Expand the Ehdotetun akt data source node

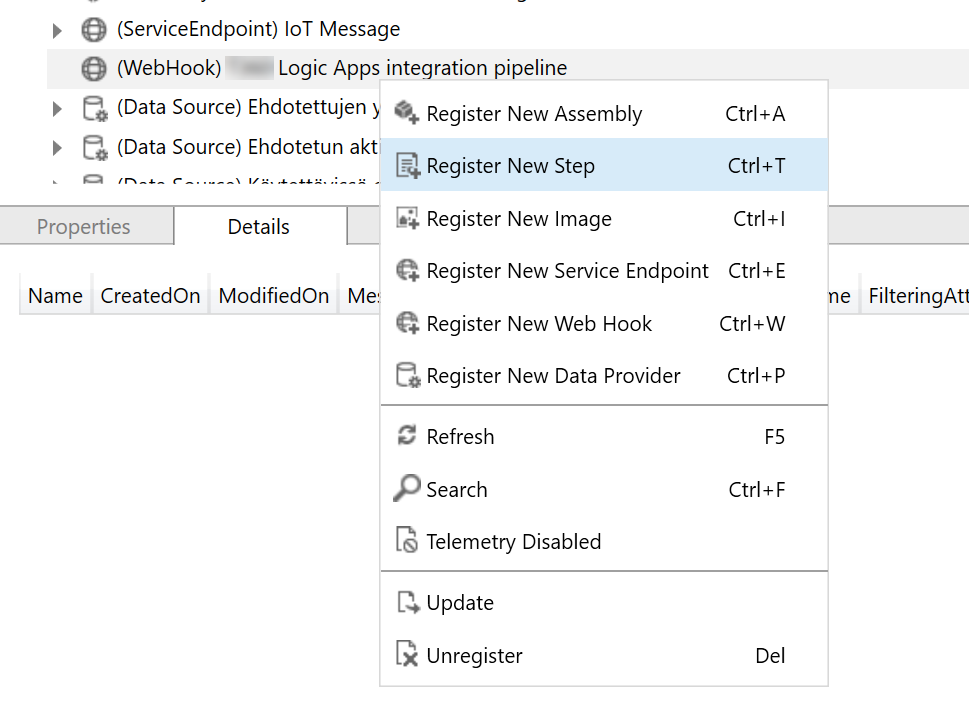57,148
